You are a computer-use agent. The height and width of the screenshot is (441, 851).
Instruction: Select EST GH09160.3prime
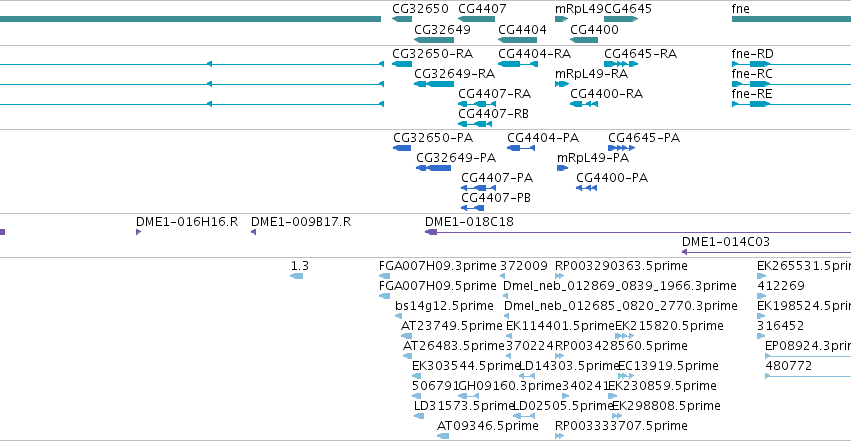point(468,397)
